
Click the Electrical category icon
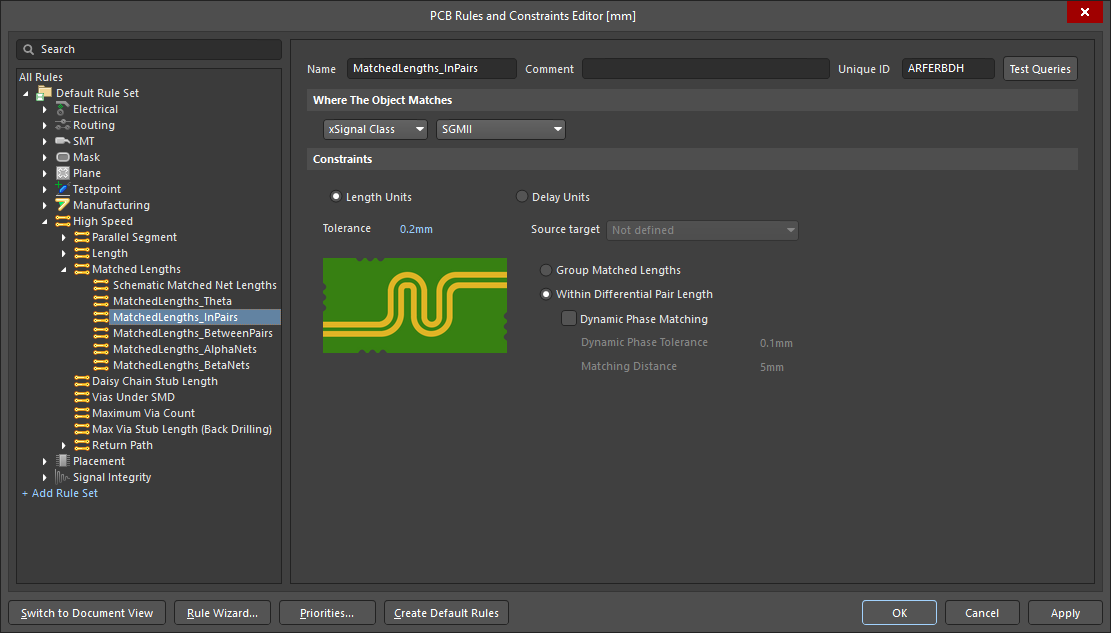pos(62,109)
